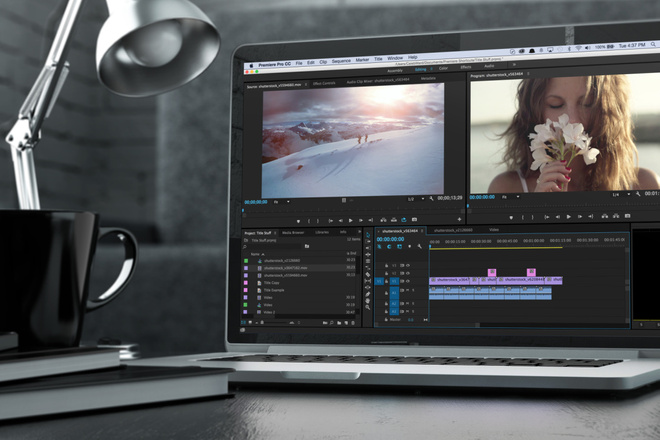Click the Spotlight search icon in macOS menu bar
This screenshot has height=440, width=660.
(653, 44)
